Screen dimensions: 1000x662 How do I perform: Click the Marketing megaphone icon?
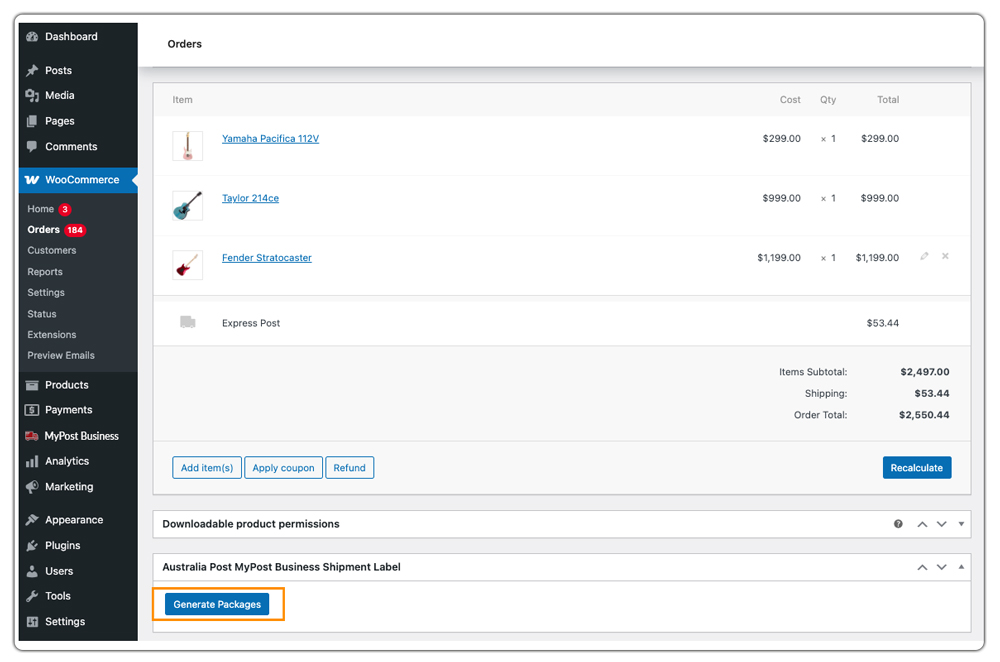click(32, 487)
